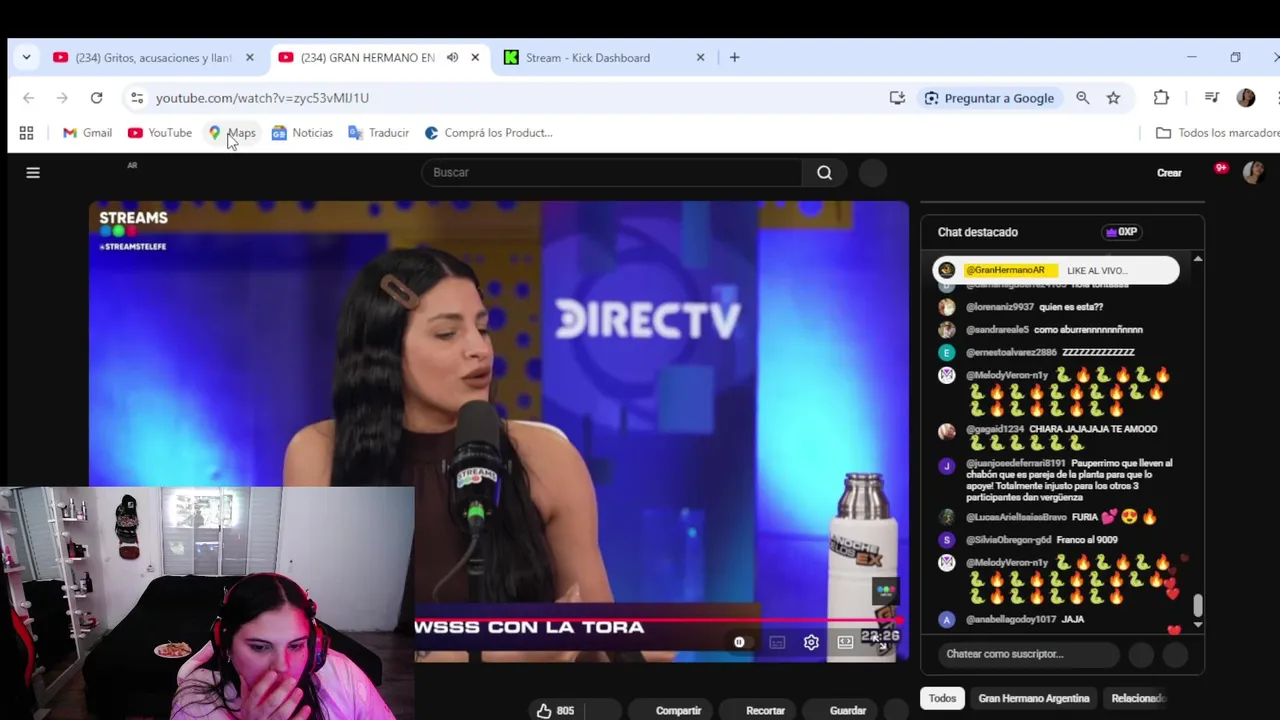Click the STREAMS channel watermark in video
This screenshot has width=1280, height=720.
(x=133, y=230)
